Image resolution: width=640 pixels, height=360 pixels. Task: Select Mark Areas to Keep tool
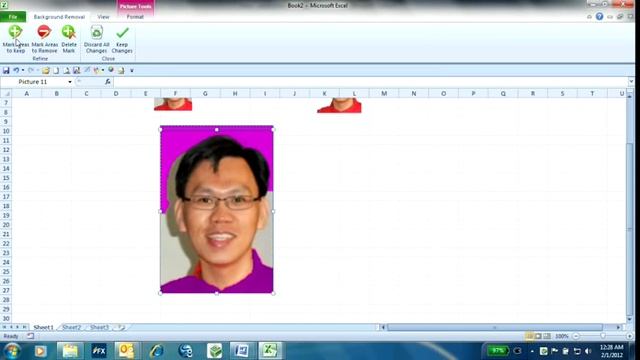click(16, 39)
